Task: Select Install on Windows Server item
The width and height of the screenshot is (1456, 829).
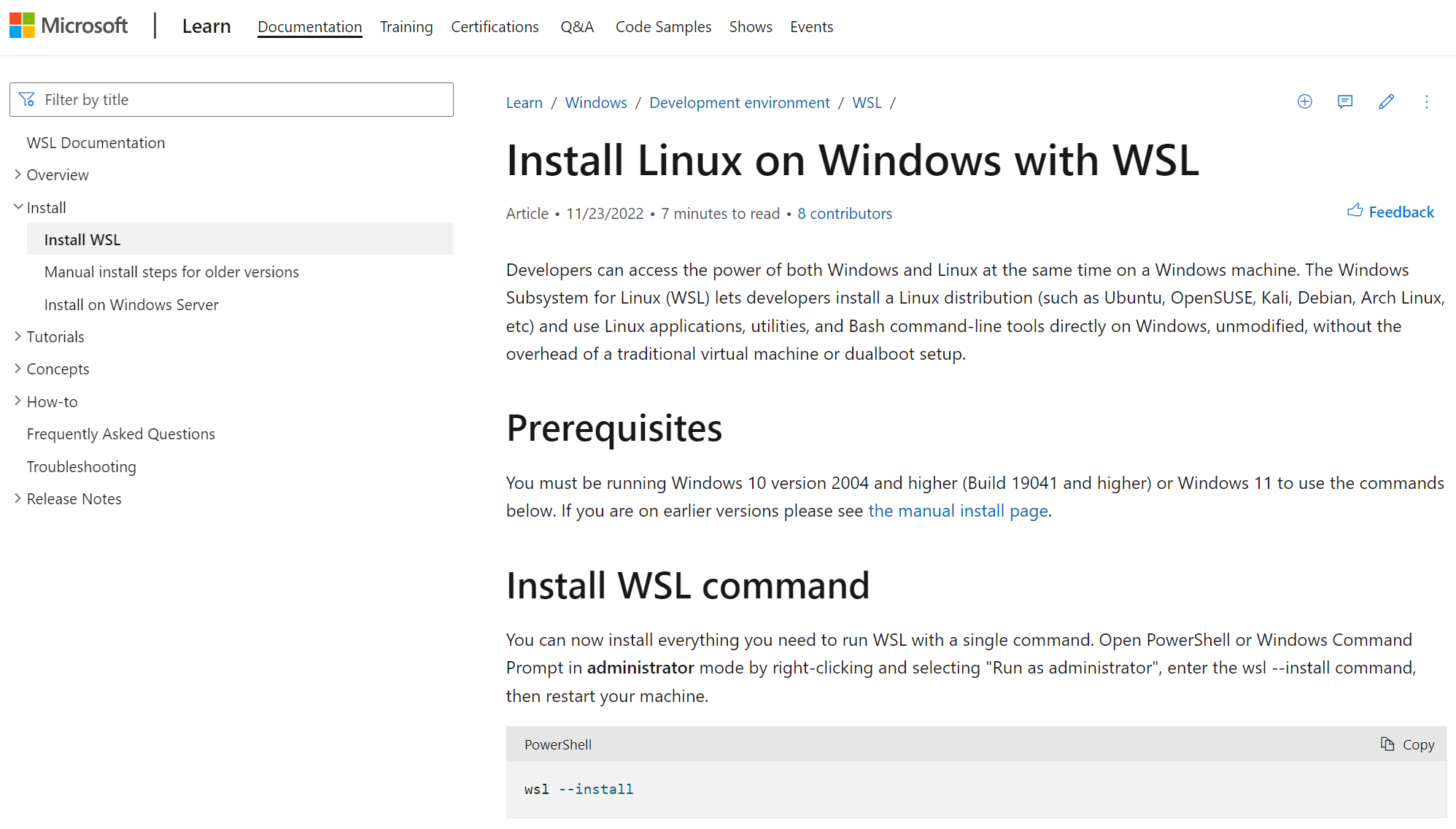Action: click(131, 305)
